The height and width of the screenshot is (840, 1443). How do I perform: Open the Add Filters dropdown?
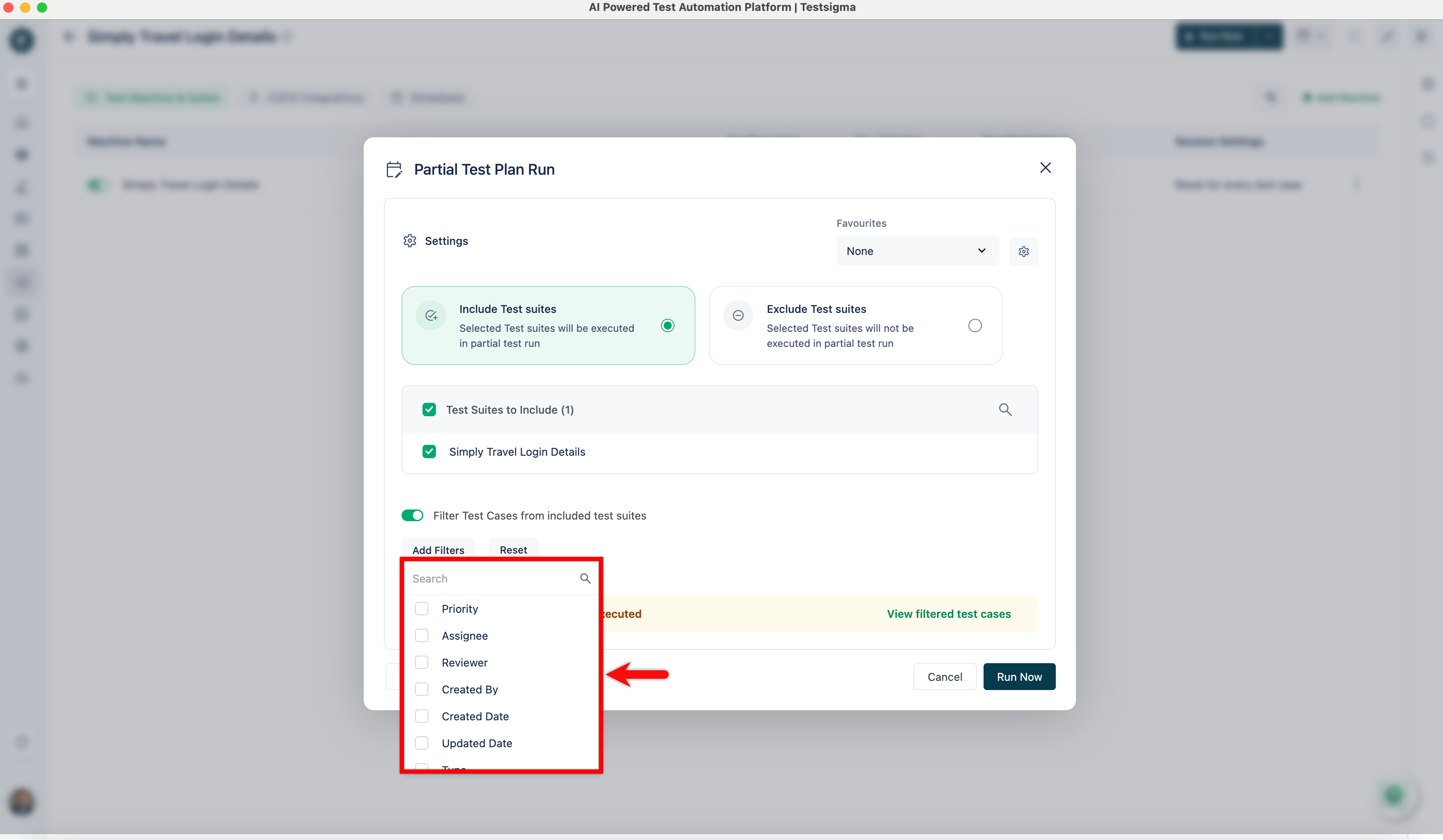pyautogui.click(x=438, y=550)
